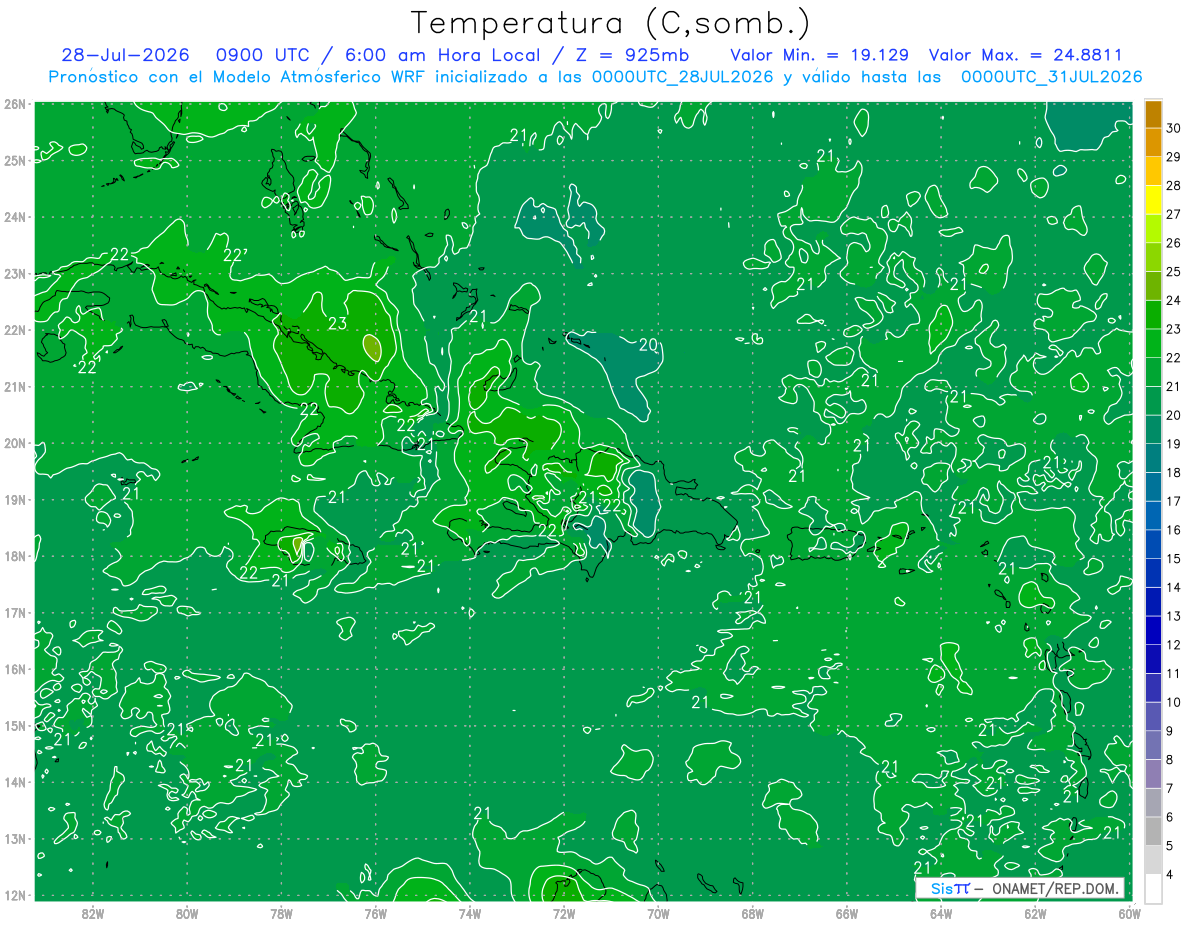Click the teal swatch between 18 and 19
This screenshot has height=927, width=1200.
(1153, 458)
